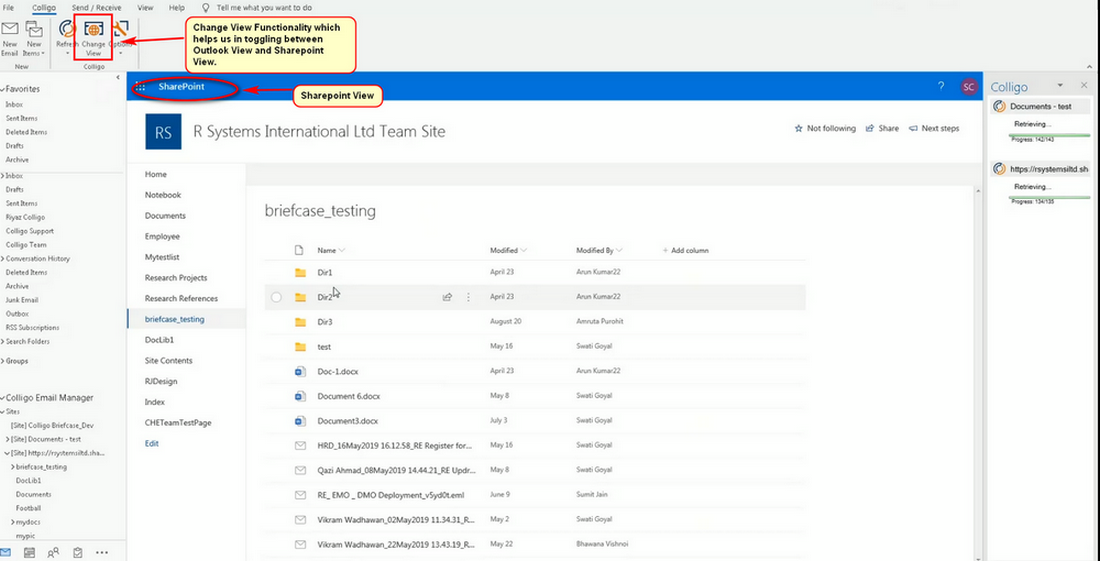Collapse the Favorites folder group
This screenshot has height=561, width=1100.
[3, 90]
